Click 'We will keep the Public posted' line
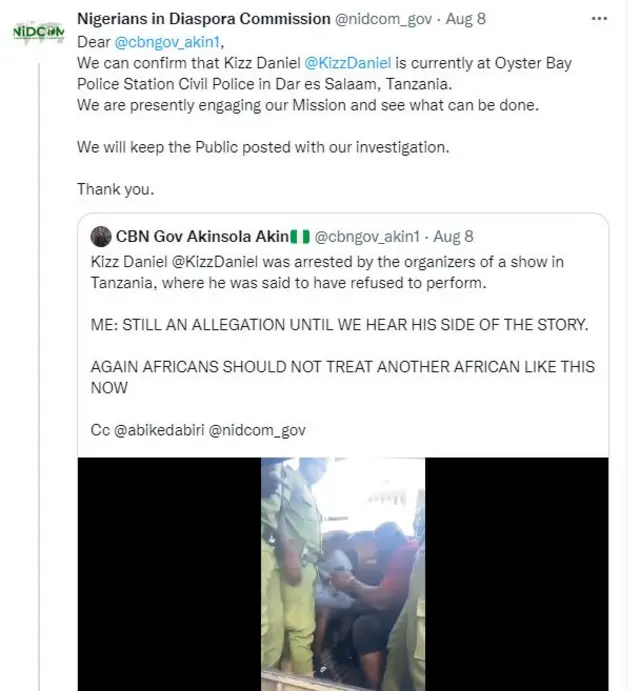Viewport: 640px width, 691px height. [263, 147]
